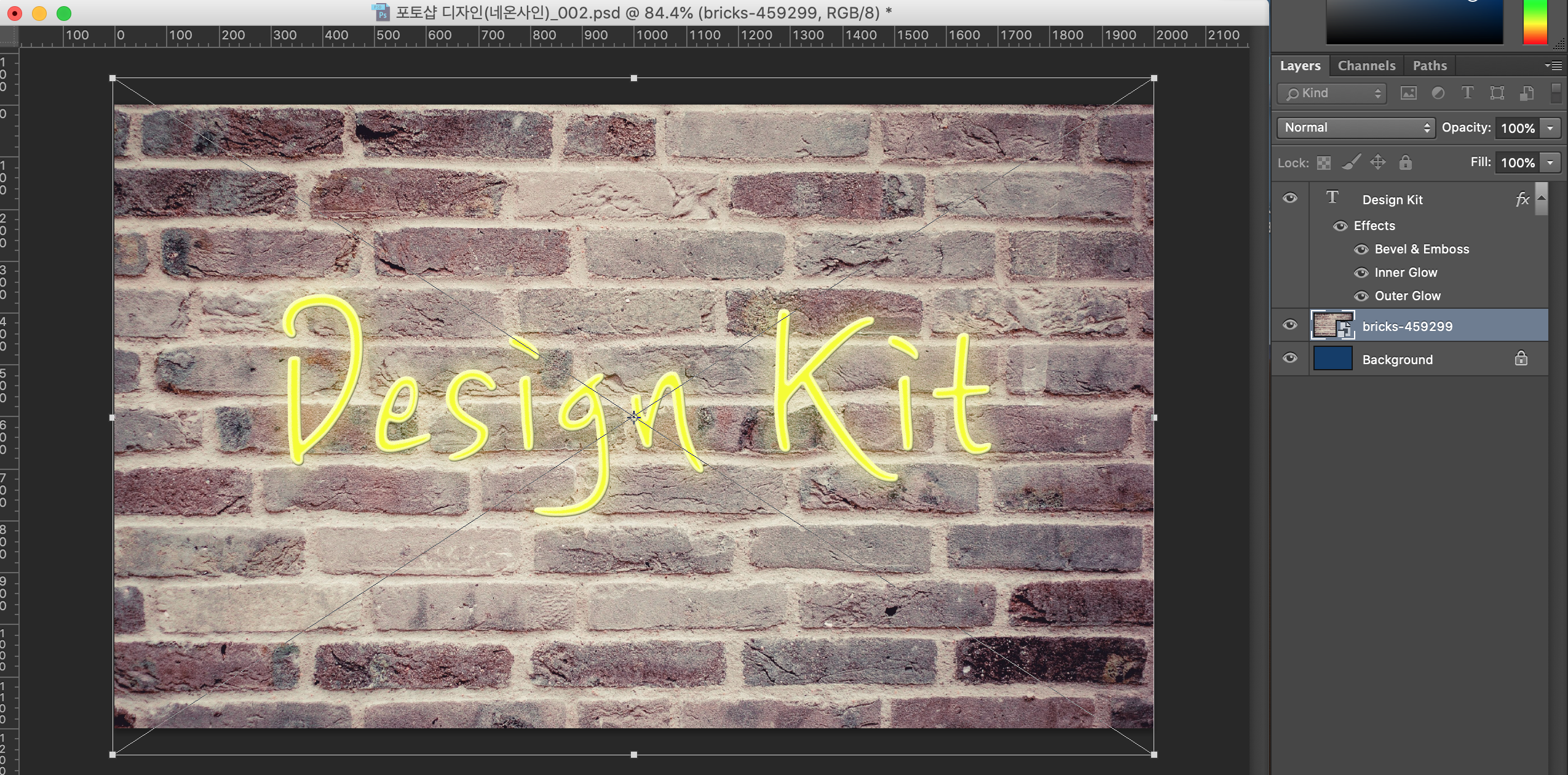Switch to the Channels tab
Image resolution: width=1568 pixels, height=775 pixels.
click(1366, 65)
